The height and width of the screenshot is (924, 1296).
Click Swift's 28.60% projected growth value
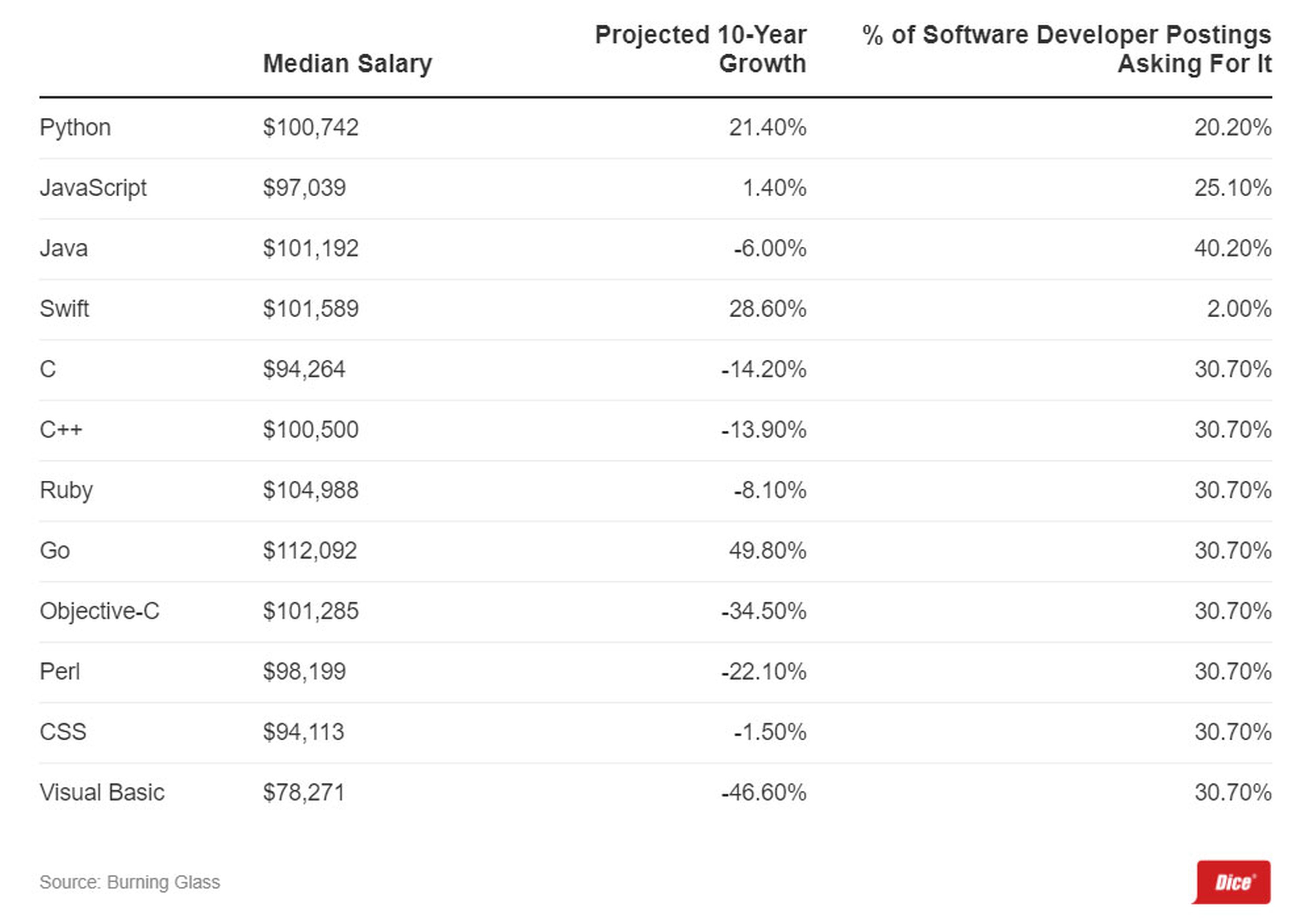tap(767, 309)
